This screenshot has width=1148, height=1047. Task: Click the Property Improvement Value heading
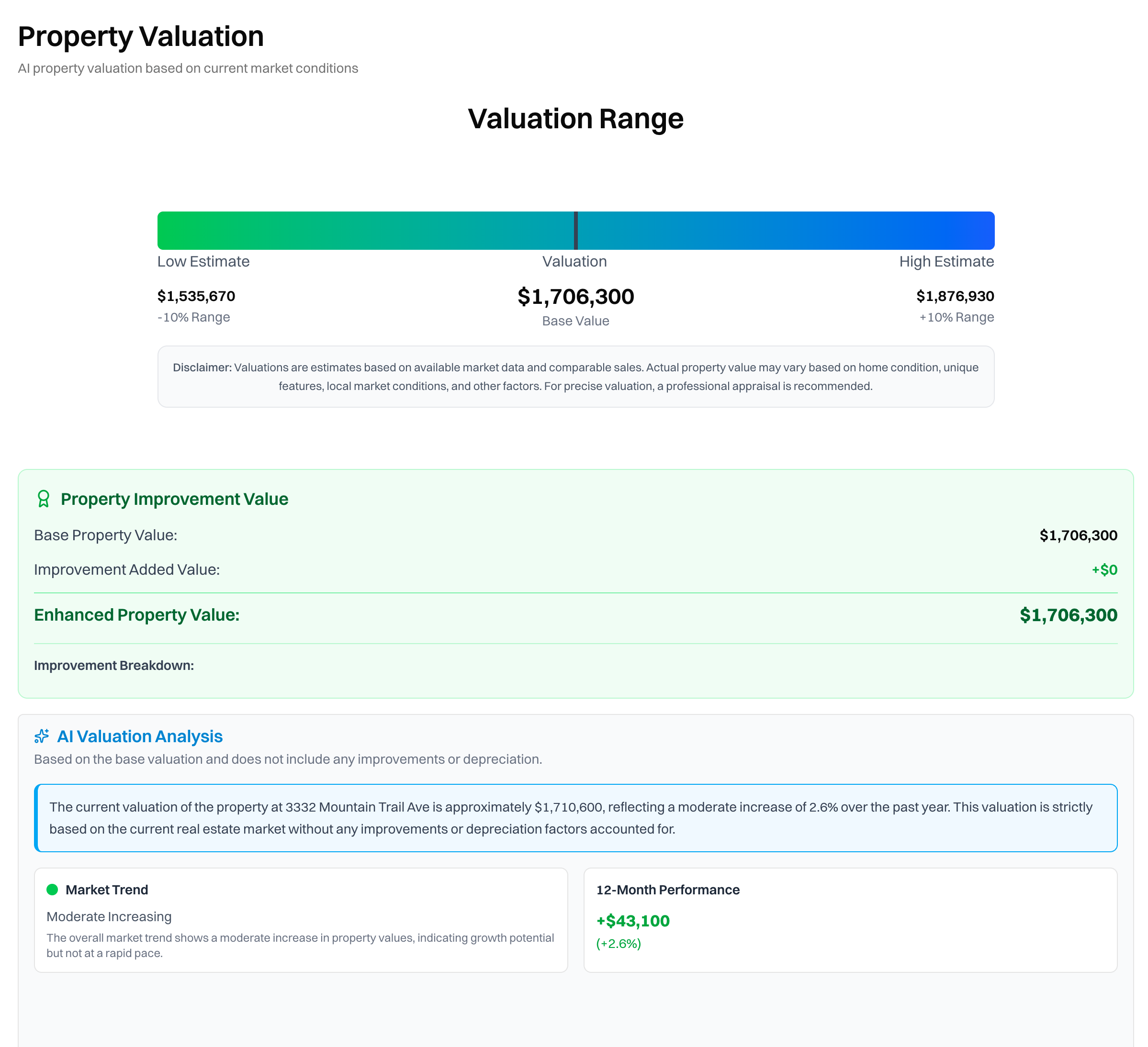click(174, 499)
